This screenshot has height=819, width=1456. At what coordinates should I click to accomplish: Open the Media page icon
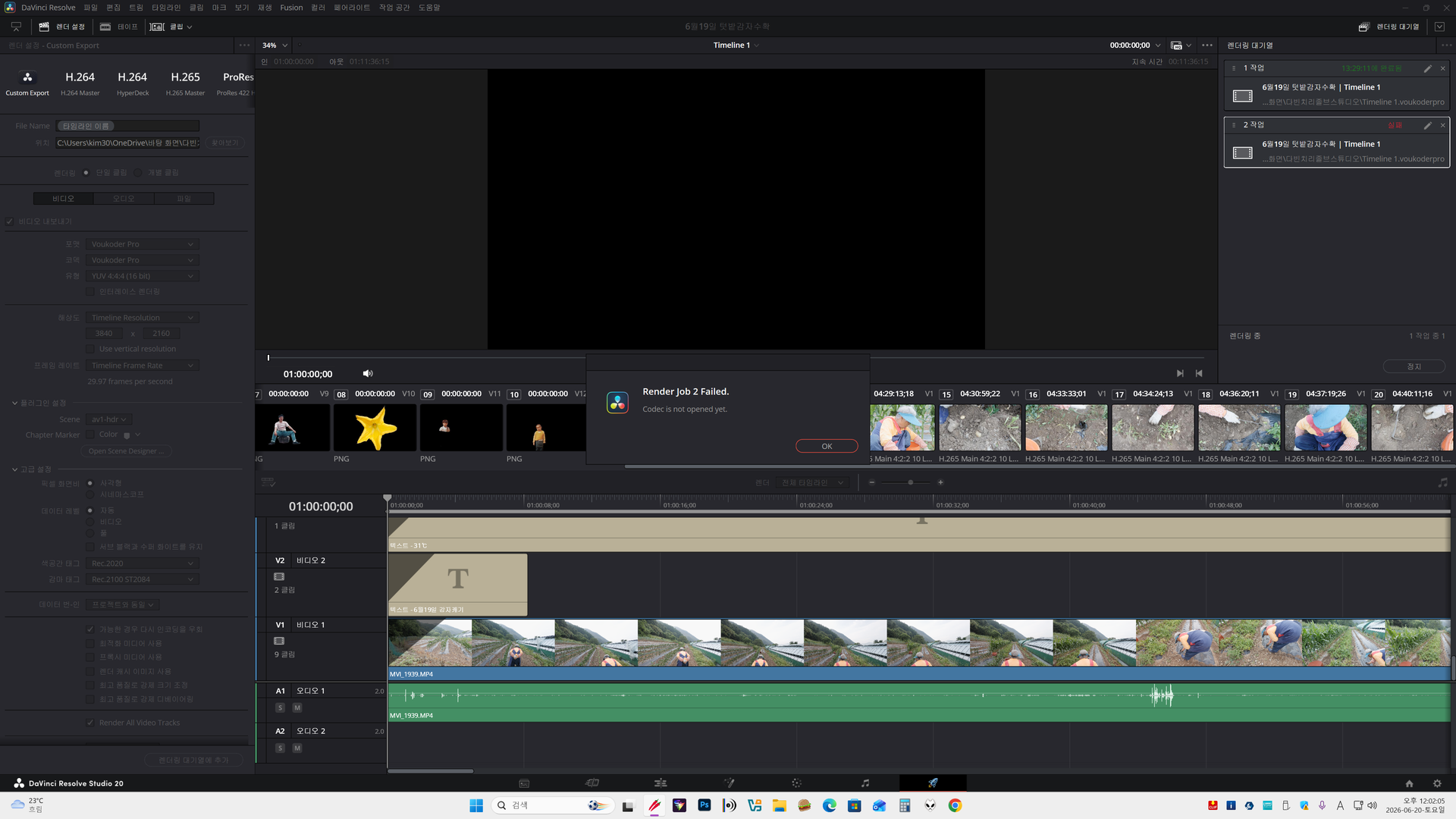[x=524, y=783]
